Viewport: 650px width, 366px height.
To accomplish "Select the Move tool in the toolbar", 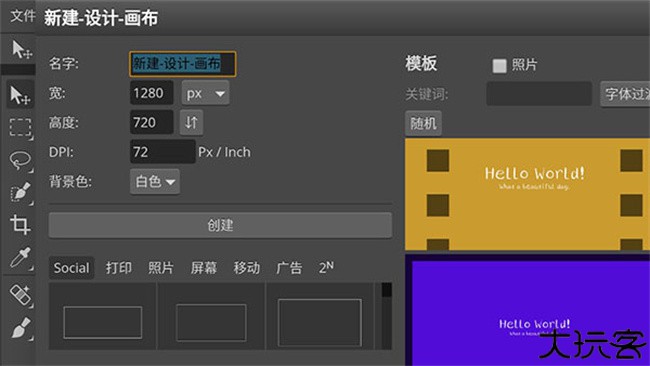I will coord(20,95).
